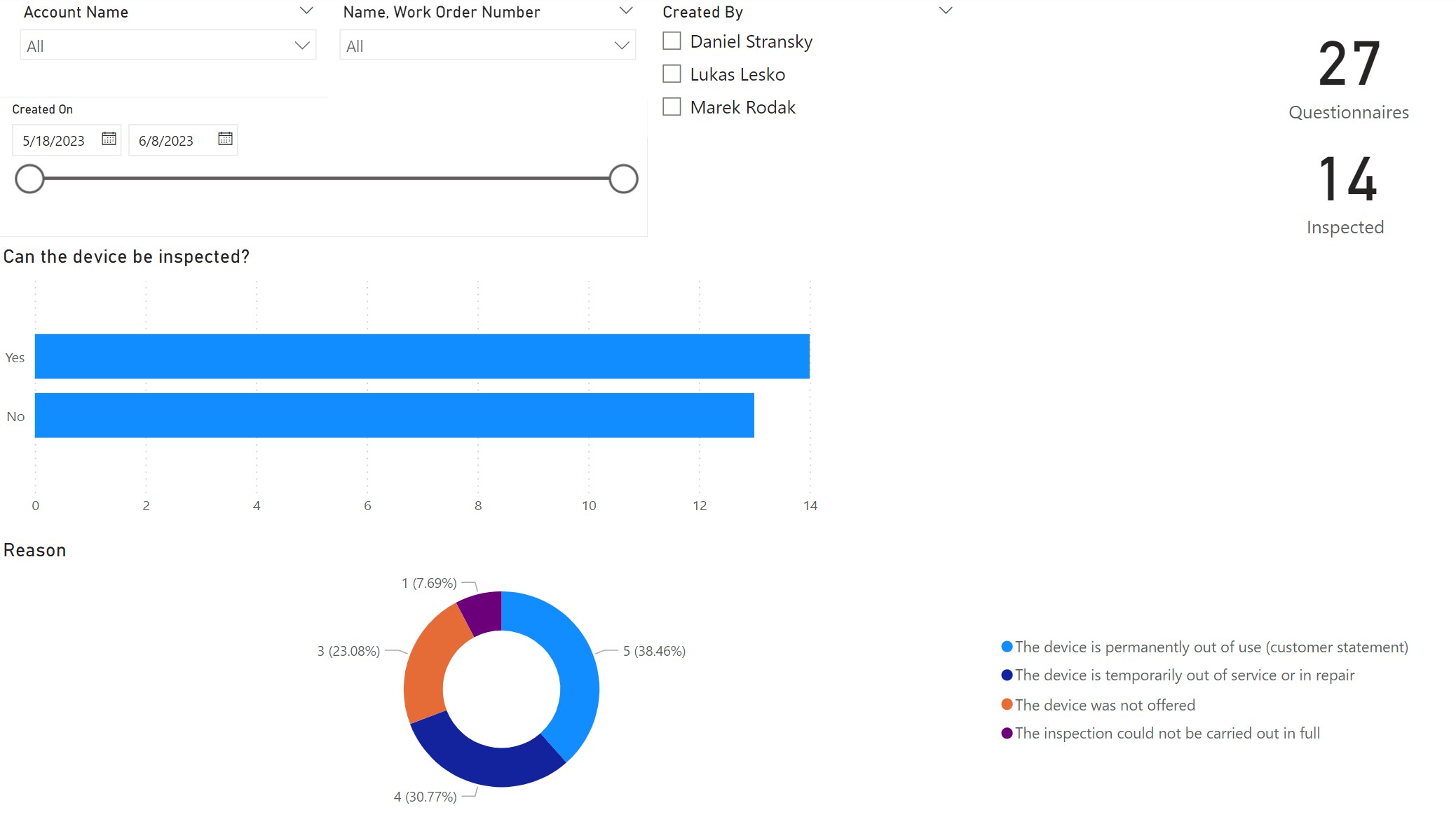Screen dimensions: 1456x817
Task: Click the purple legend marker for inspection not carried out
Action: coord(1007,733)
